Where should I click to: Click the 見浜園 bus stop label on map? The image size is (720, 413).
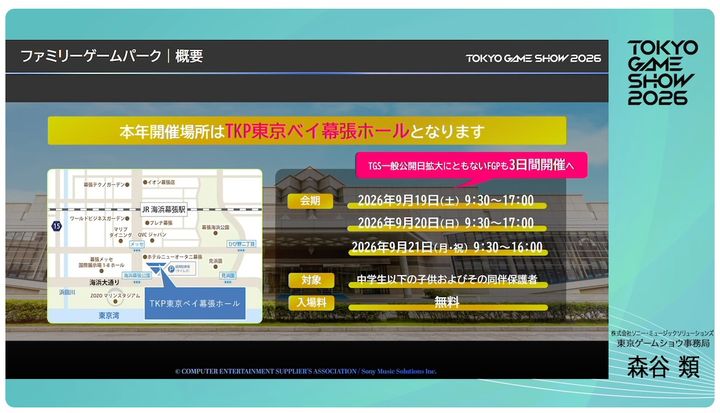coord(228,276)
